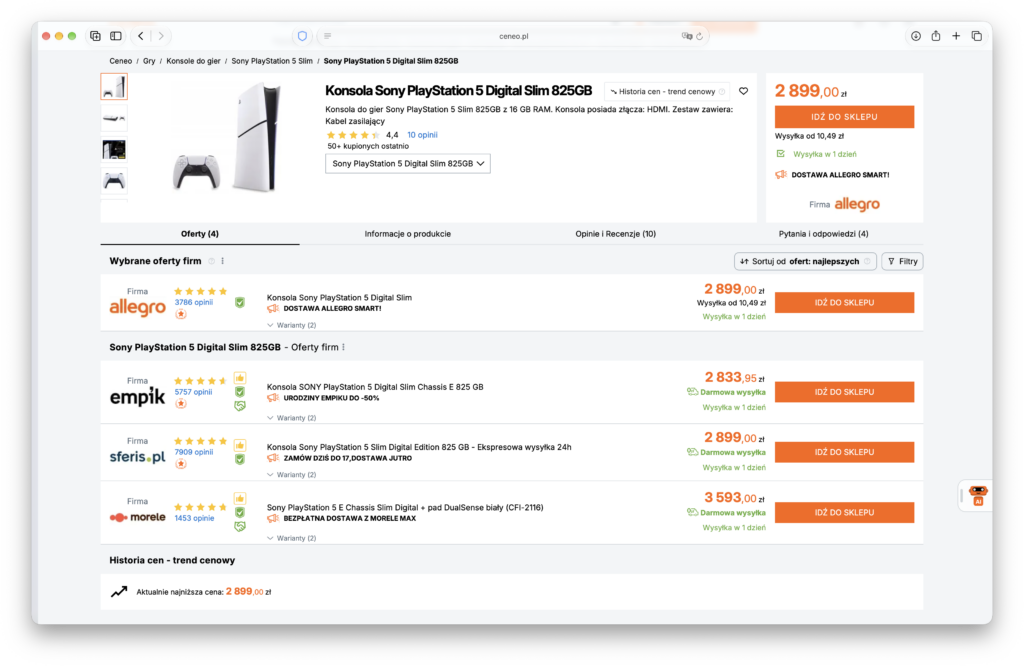Click the empik shop logo
Image resolution: width=1024 pixels, height=666 pixels.
point(137,396)
